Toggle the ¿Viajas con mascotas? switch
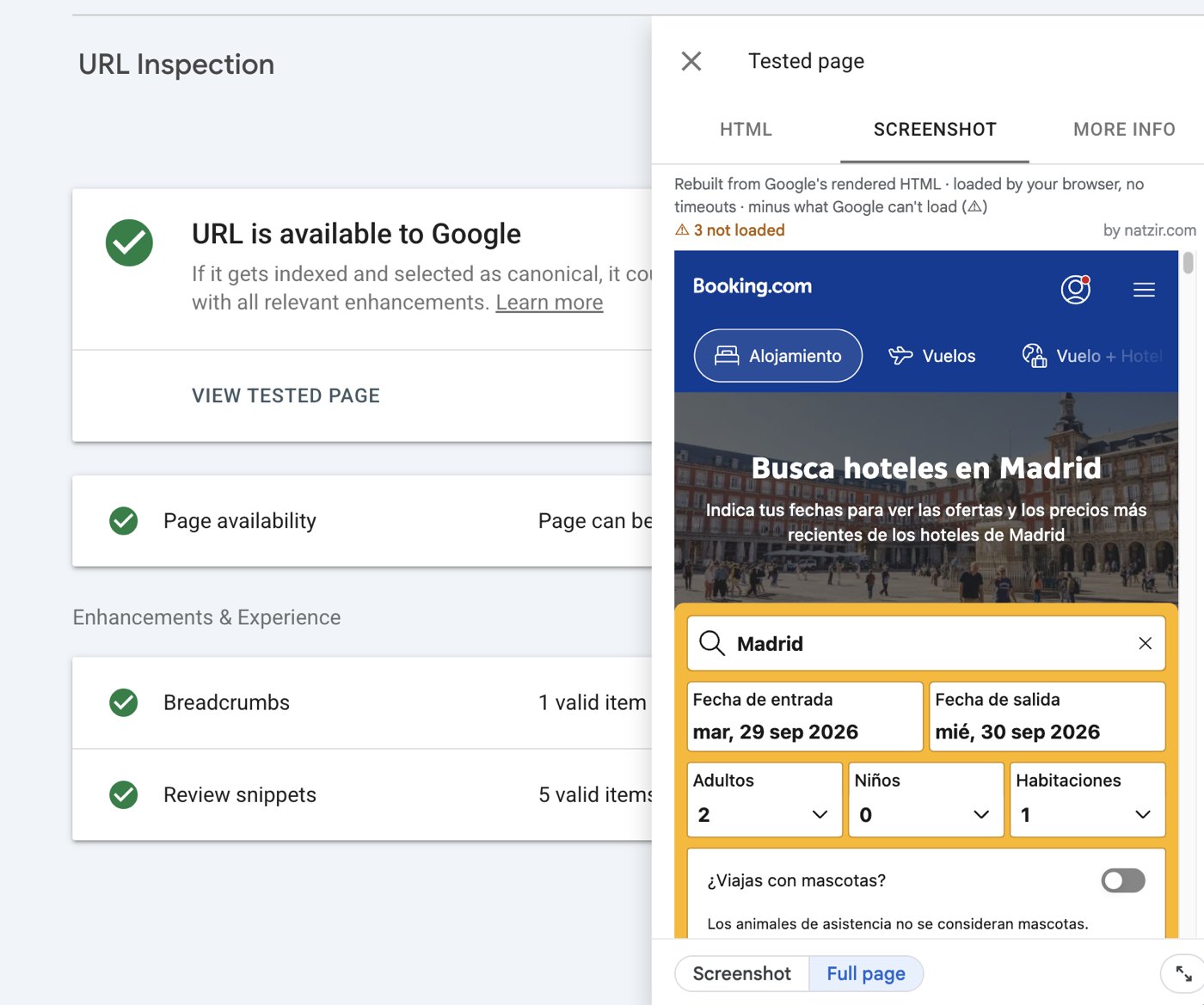This screenshot has width=1204, height=1005. 1123,880
